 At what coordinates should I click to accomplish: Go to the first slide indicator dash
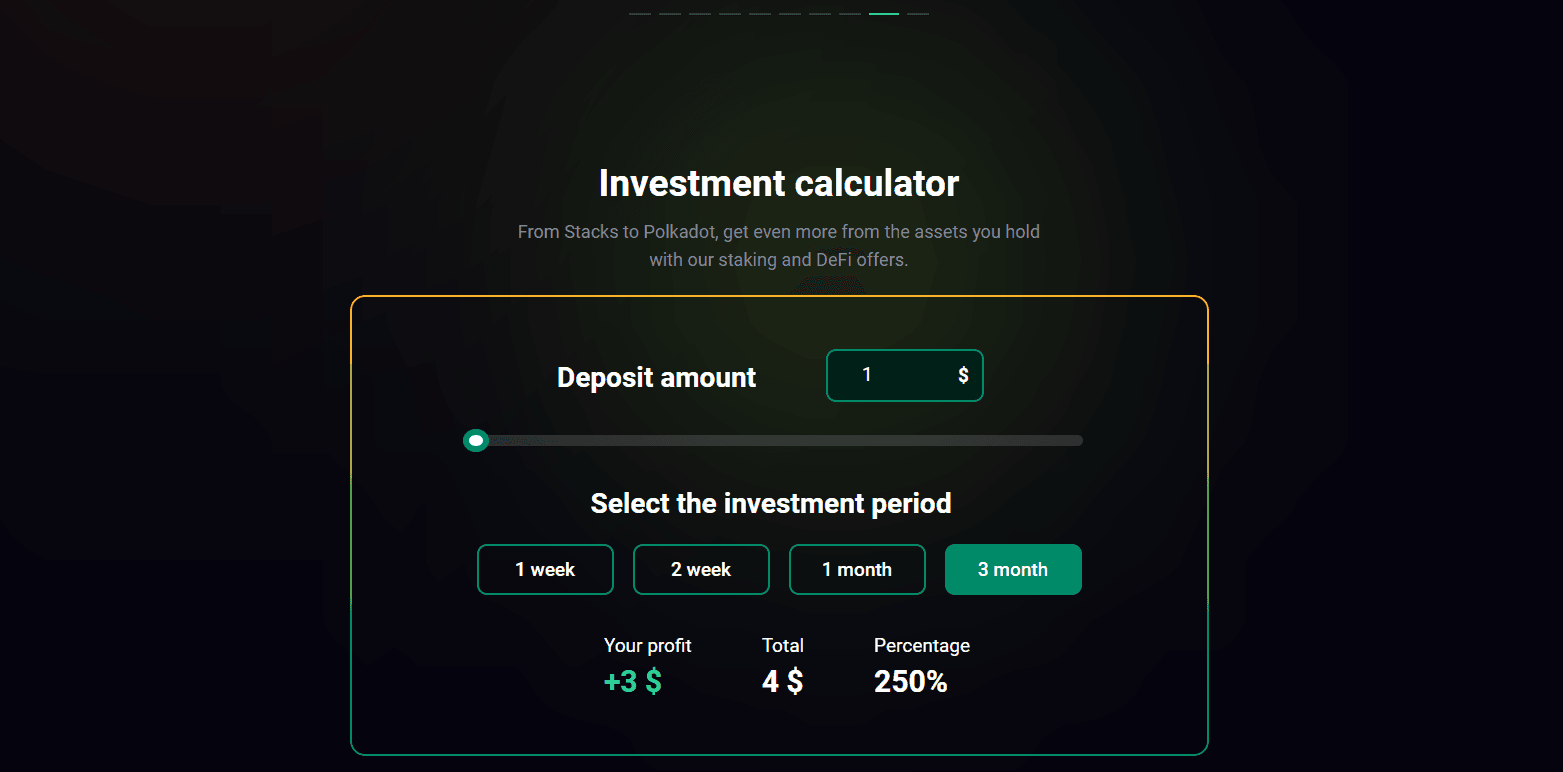pos(640,14)
